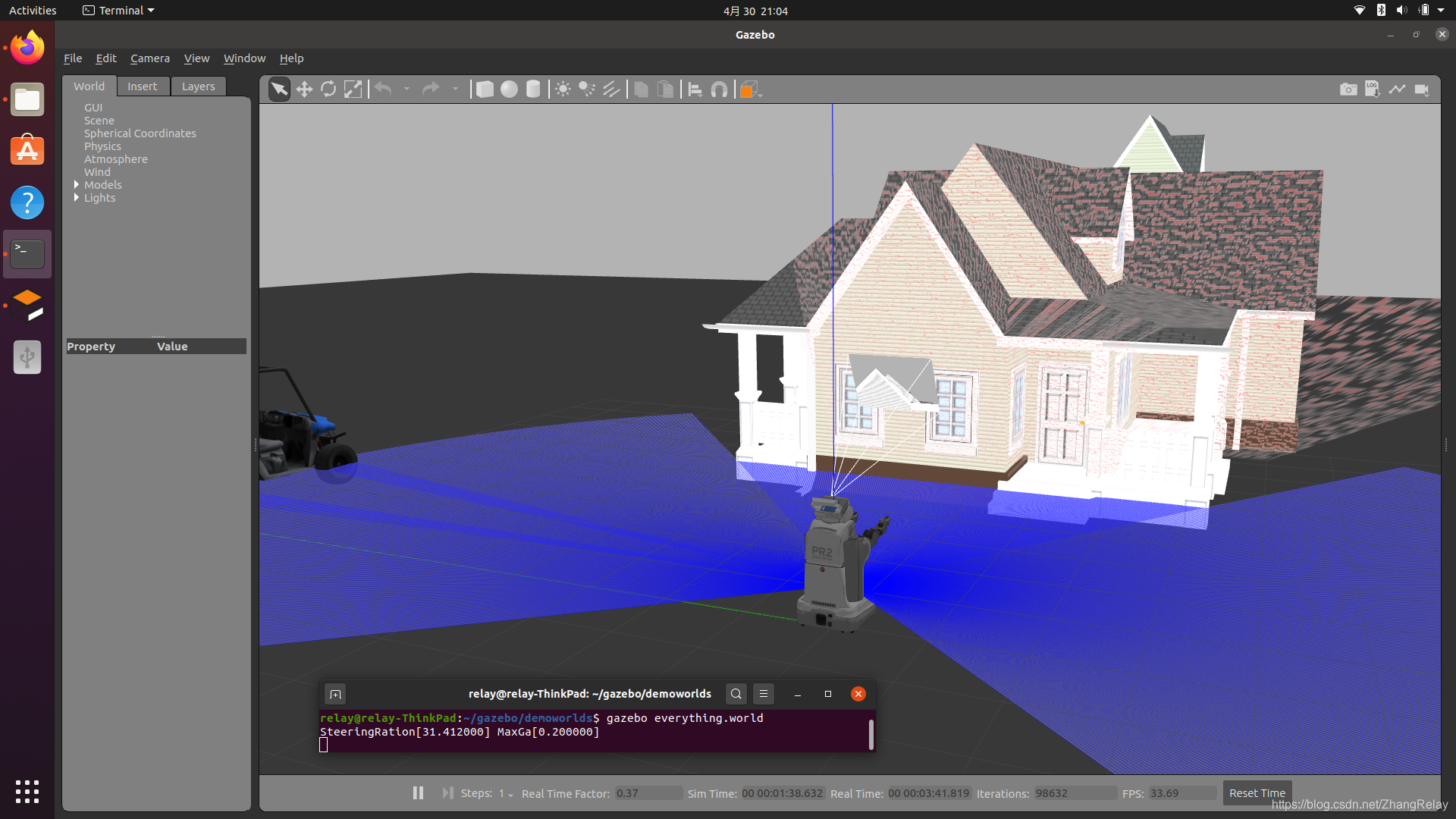Add a directional light
The image size is (1456, 819).
pyautogui.click(x=611, y=89)
